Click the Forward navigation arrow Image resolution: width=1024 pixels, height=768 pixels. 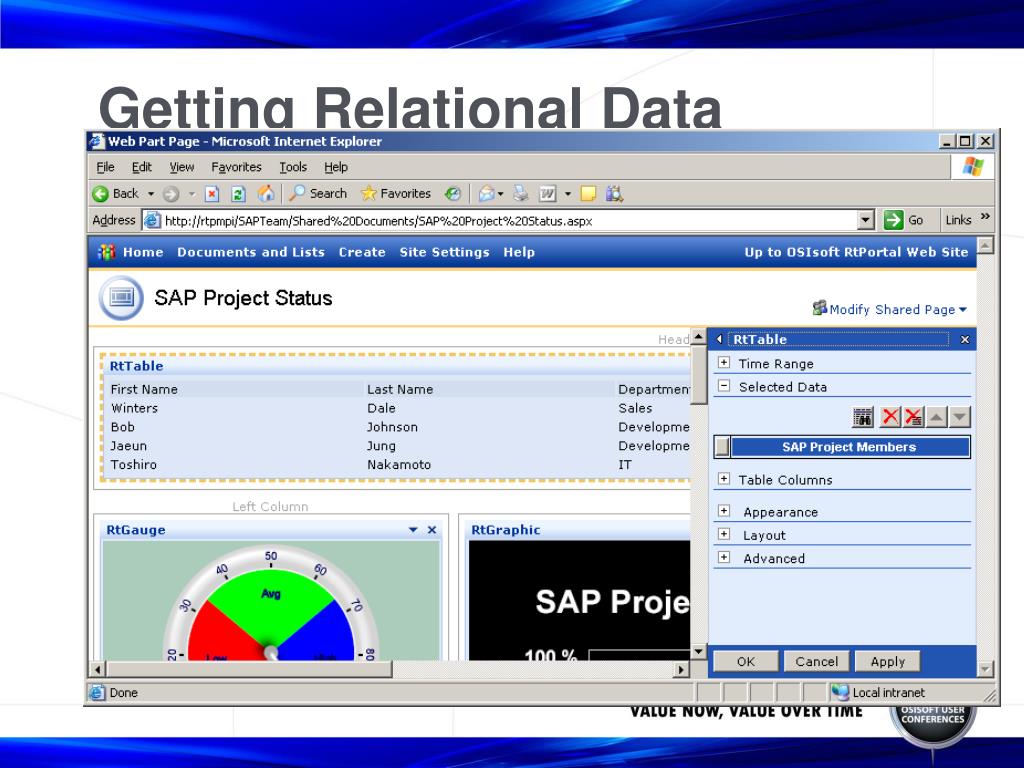(x=171, y=194)
